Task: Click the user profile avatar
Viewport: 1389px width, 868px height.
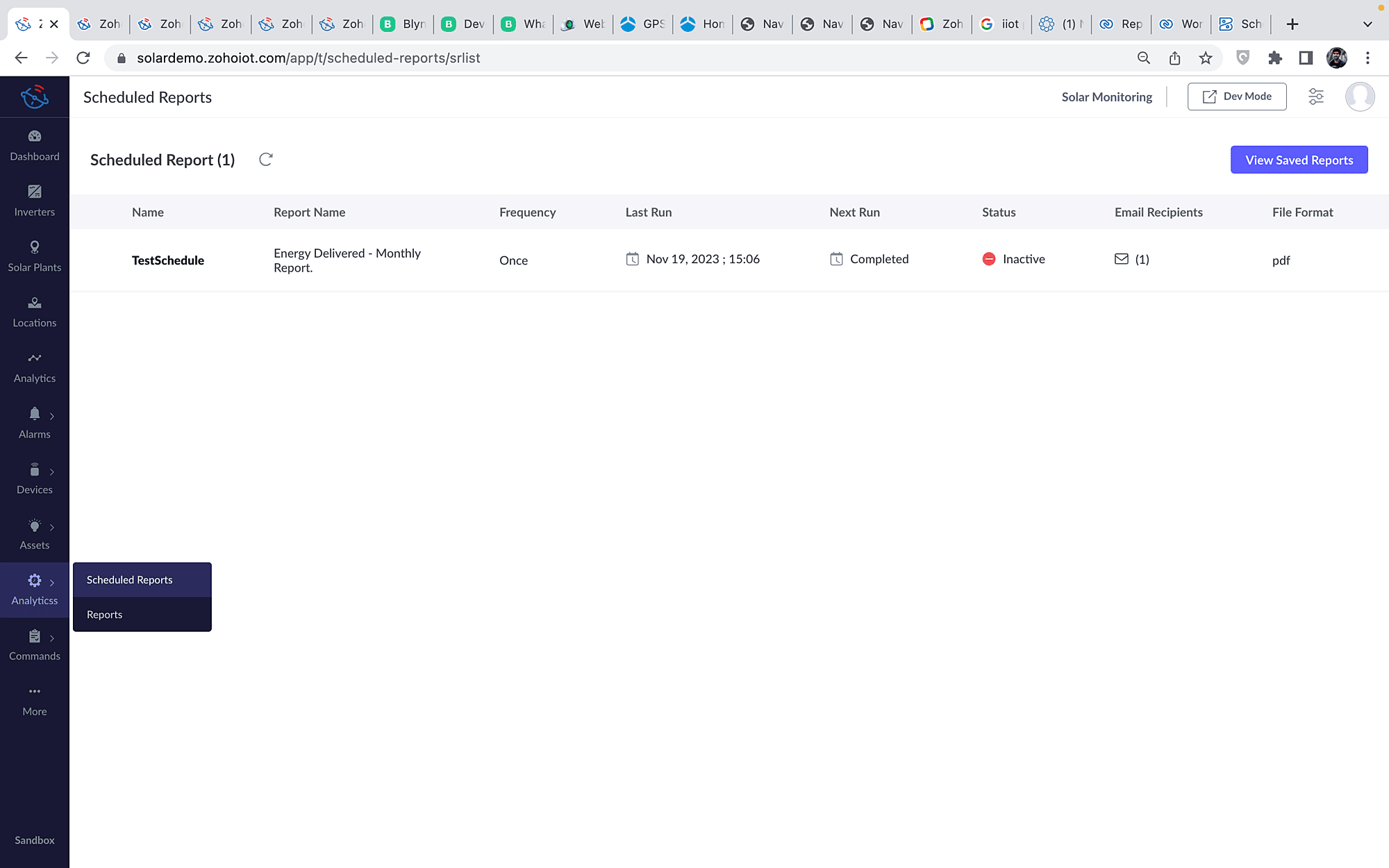Action: point(1359,97)
